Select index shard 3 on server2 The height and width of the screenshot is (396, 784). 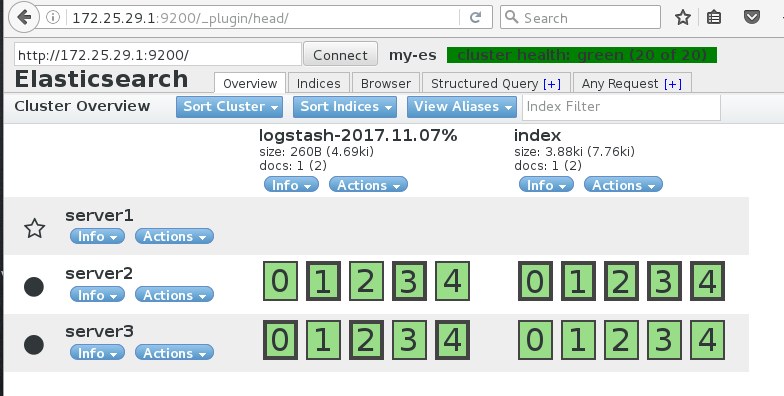pyautogui.click(x=664, y=281)
